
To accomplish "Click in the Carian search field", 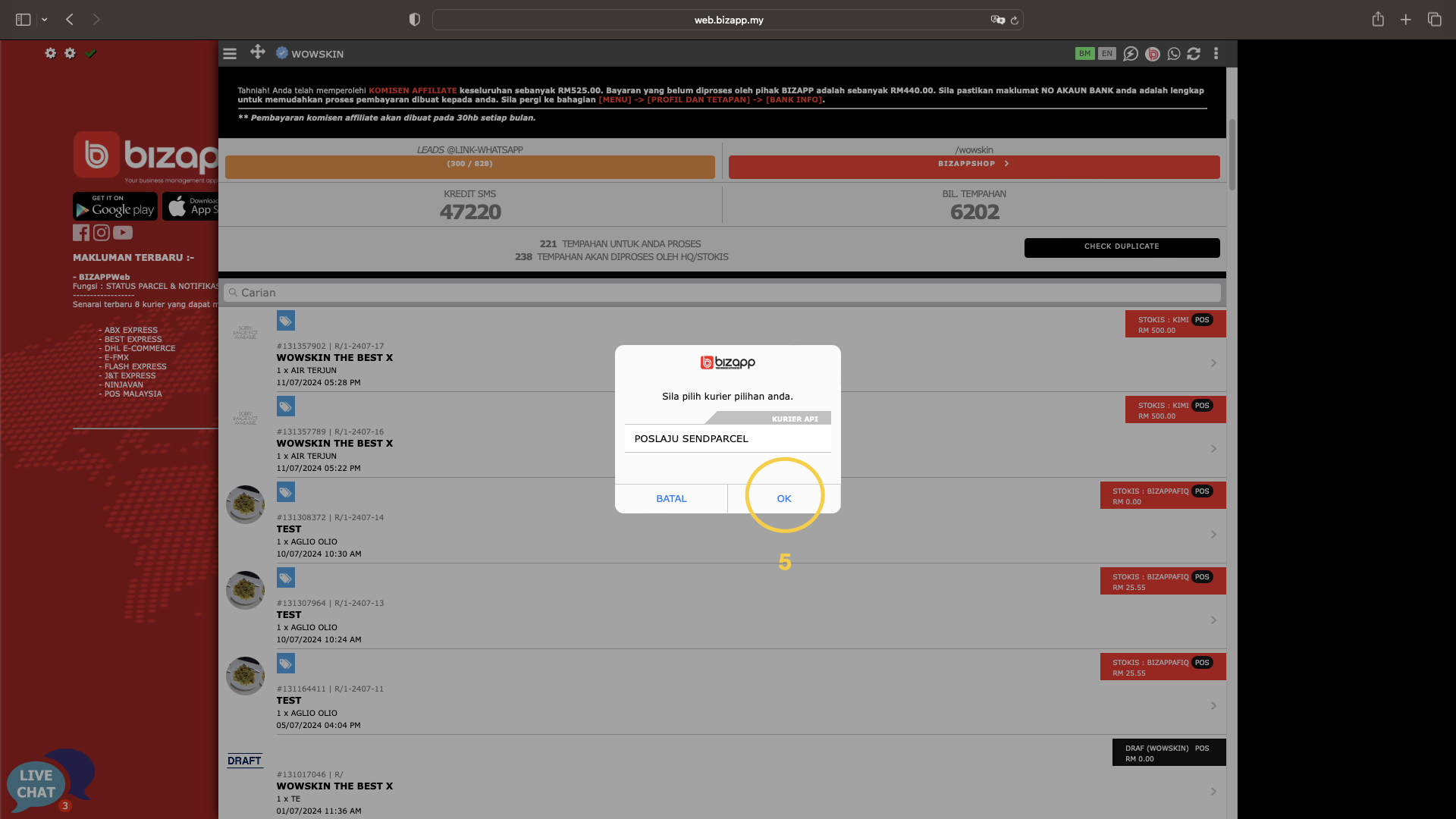I will pyautogui.click(x=722, y=293).
